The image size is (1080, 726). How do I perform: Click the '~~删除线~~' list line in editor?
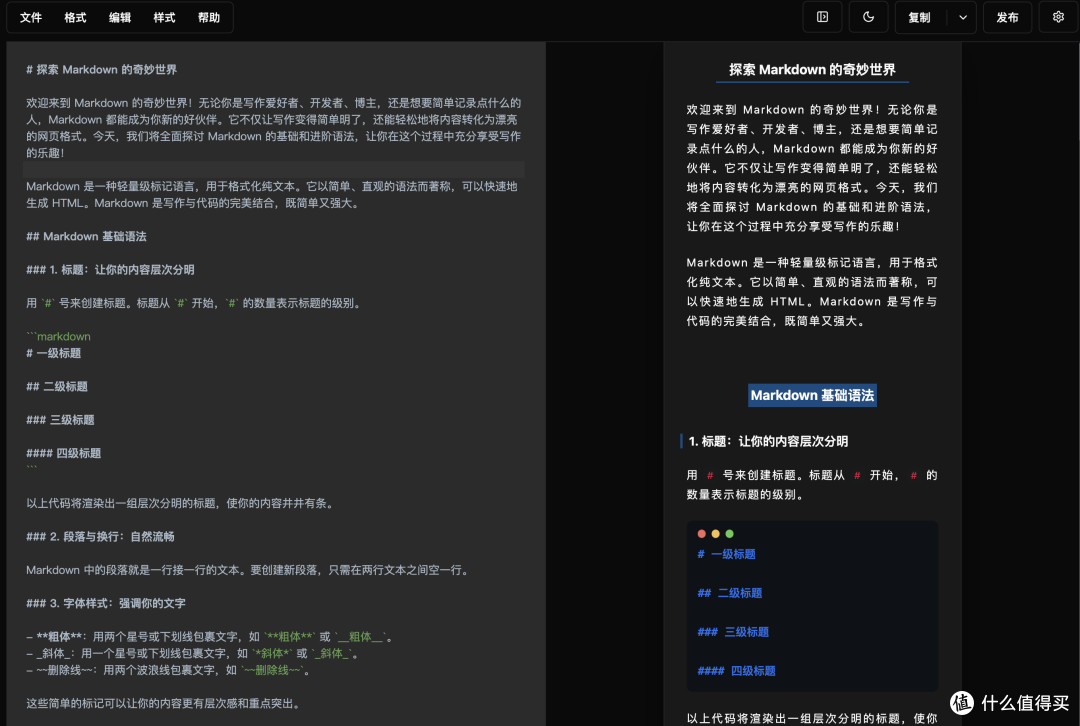click(x=168, y=670)
